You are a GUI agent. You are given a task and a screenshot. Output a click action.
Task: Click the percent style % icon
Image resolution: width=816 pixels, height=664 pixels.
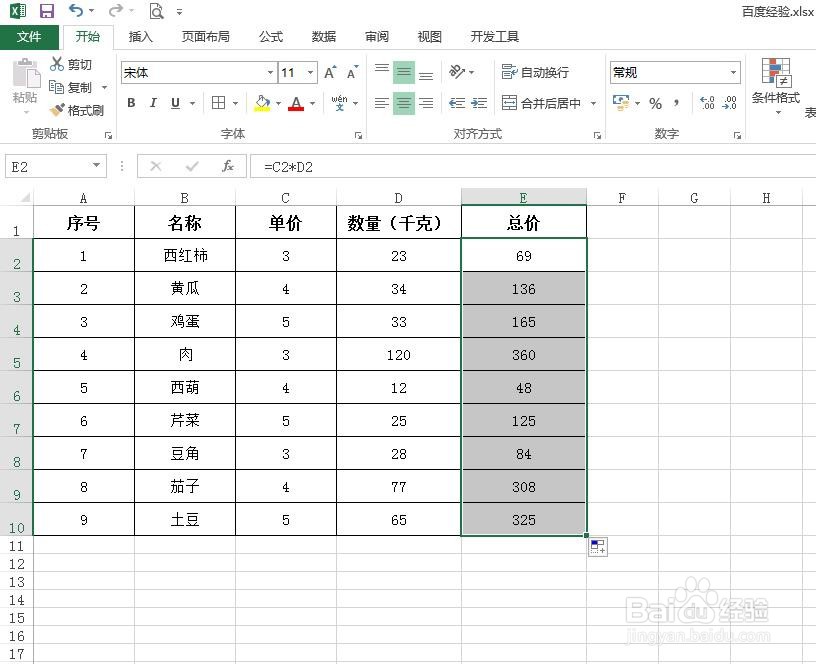pos(656,102)
